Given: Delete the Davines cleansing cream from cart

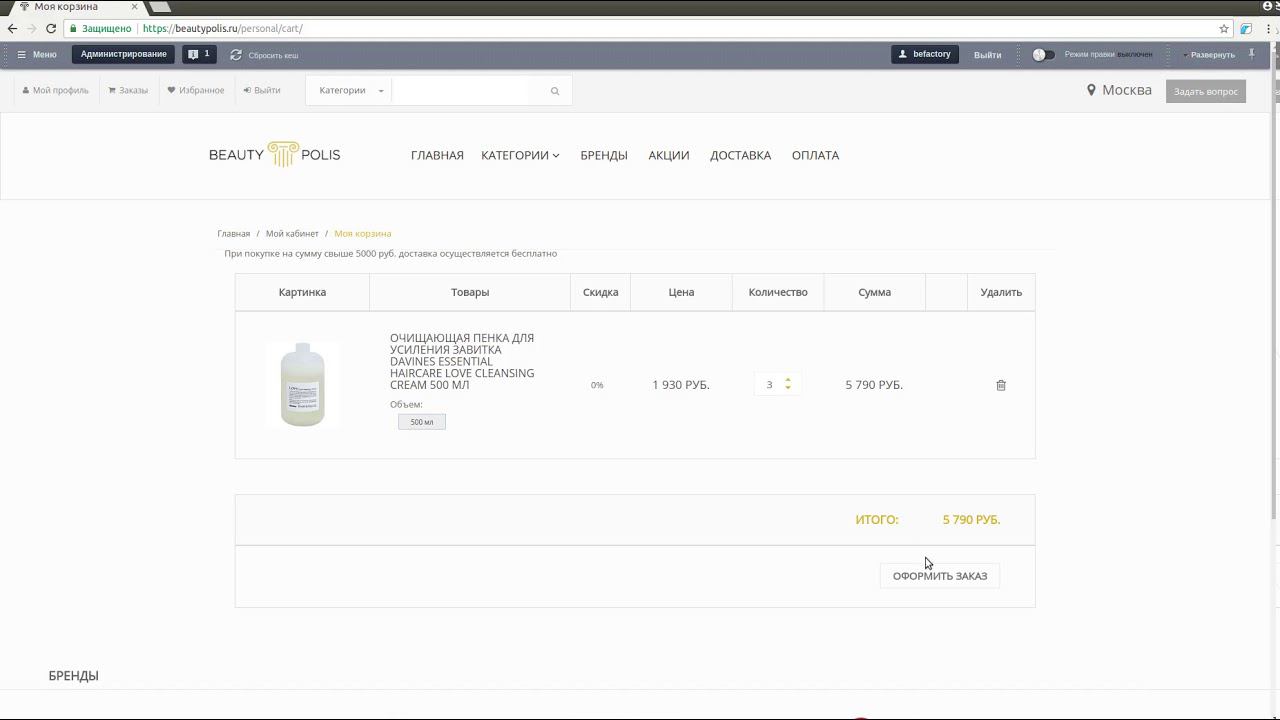Looking at the screenshot, I should pos(1001,385).
